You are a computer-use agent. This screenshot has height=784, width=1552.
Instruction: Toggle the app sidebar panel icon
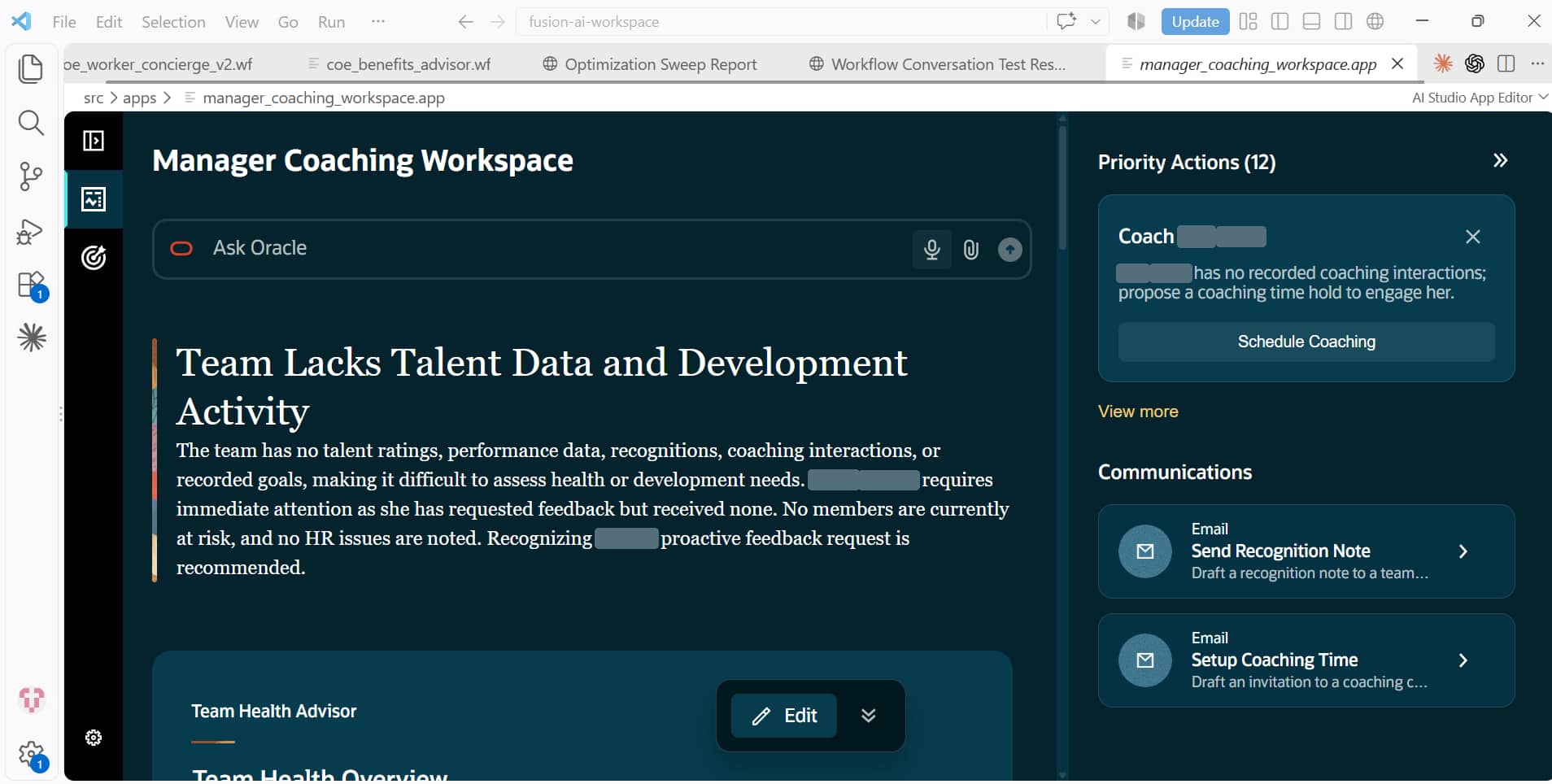94,141
